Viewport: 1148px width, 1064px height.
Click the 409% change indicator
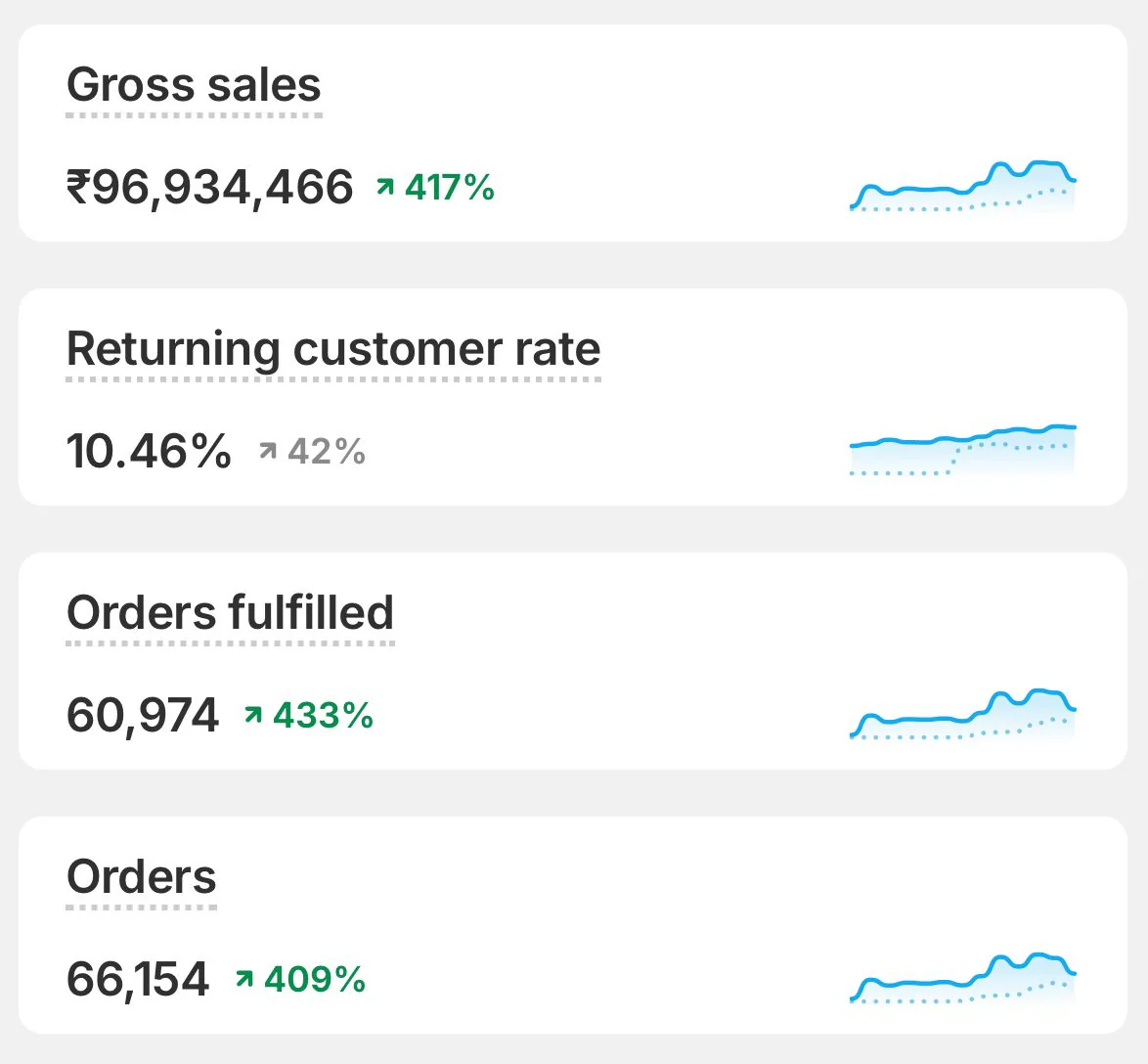[315, 979]
